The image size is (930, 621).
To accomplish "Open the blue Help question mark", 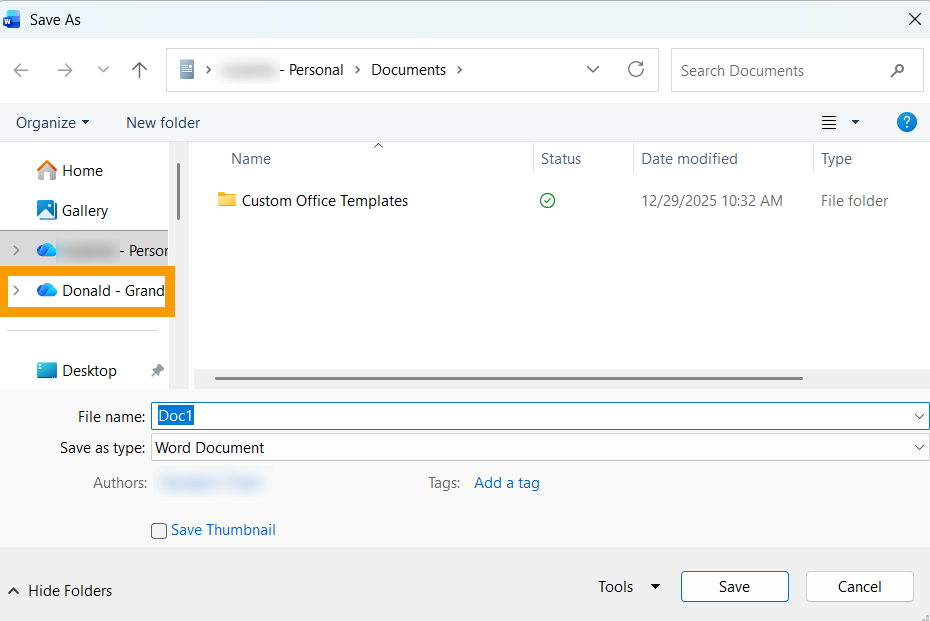I will pos(906,122).
